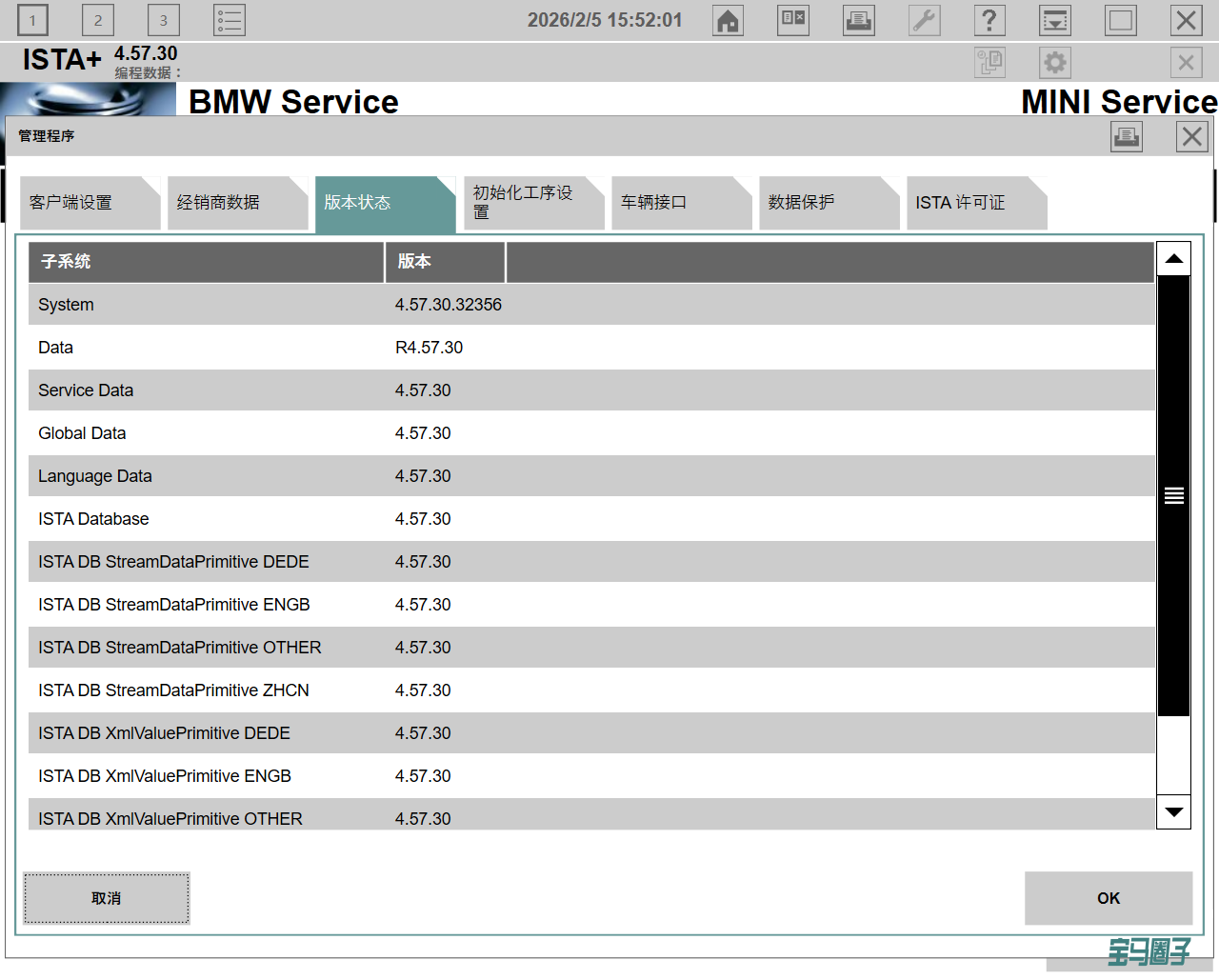Open the minimize-to-tray dropdown icon
Image resolution: width=1219 pixels, height=980 pixels.
[1055, 20]
